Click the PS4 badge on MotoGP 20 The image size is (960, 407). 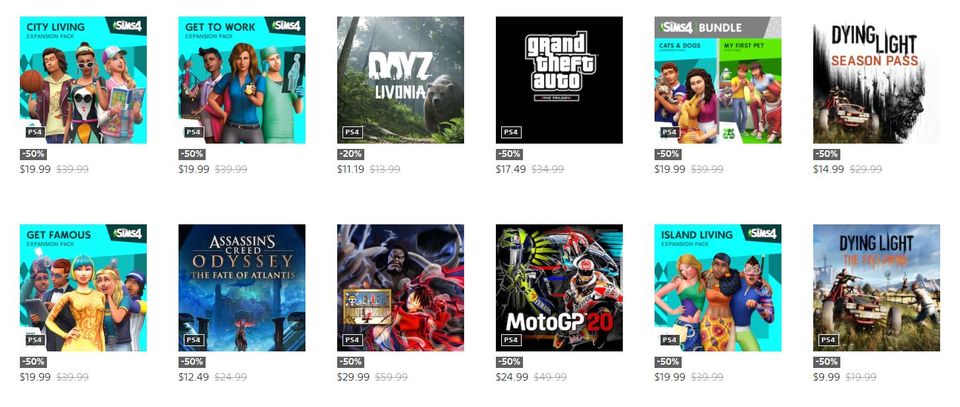(511, 340)
